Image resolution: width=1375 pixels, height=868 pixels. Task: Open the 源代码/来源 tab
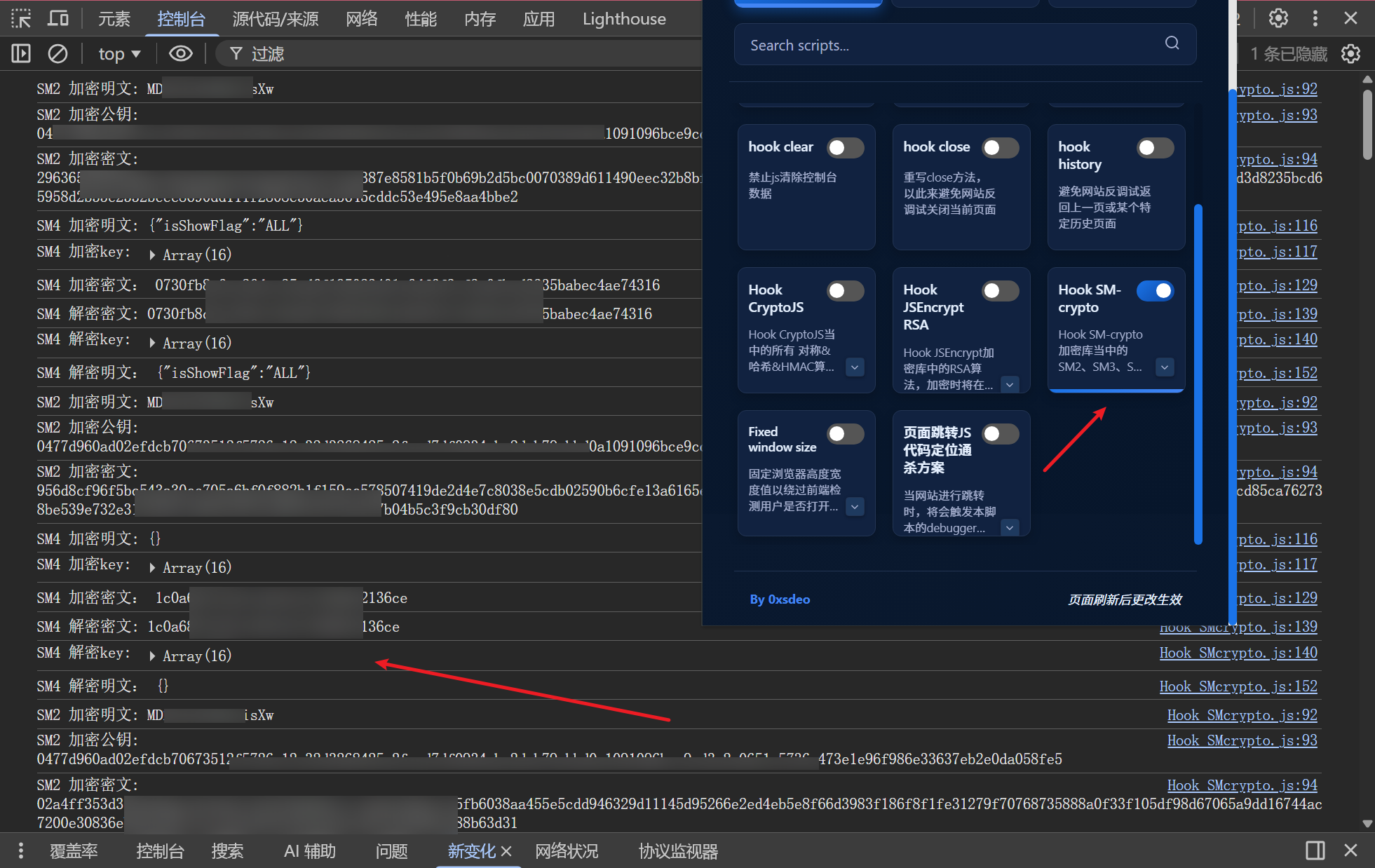[x=275, y=19]
